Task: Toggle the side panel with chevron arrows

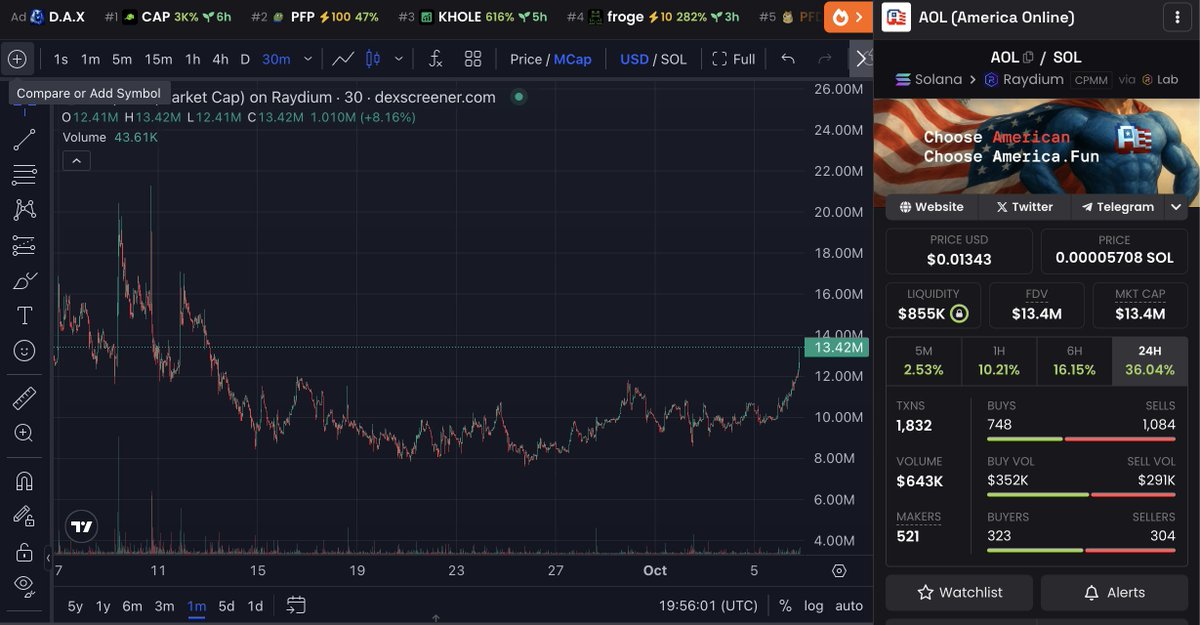Action: coord(862,59)
